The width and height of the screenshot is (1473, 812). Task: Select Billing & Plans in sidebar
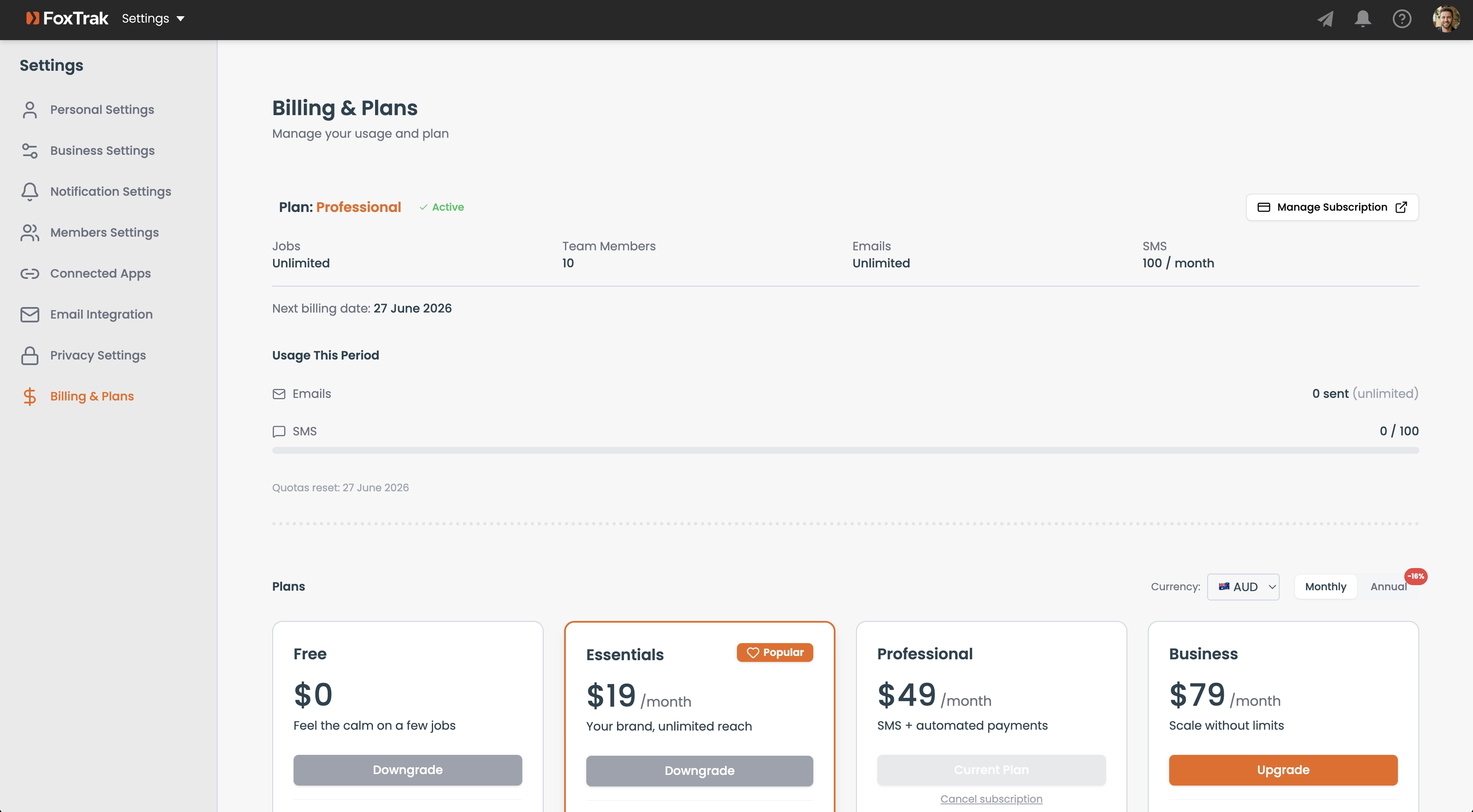(91, 397)
